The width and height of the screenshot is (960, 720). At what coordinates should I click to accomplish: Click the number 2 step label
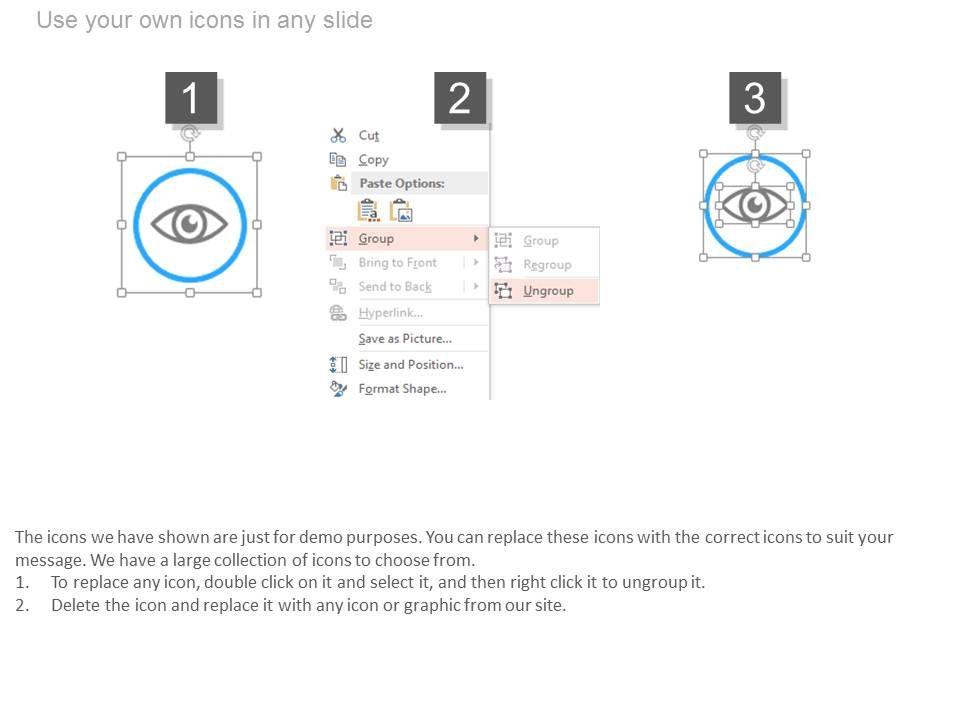(x=460, y=98)
